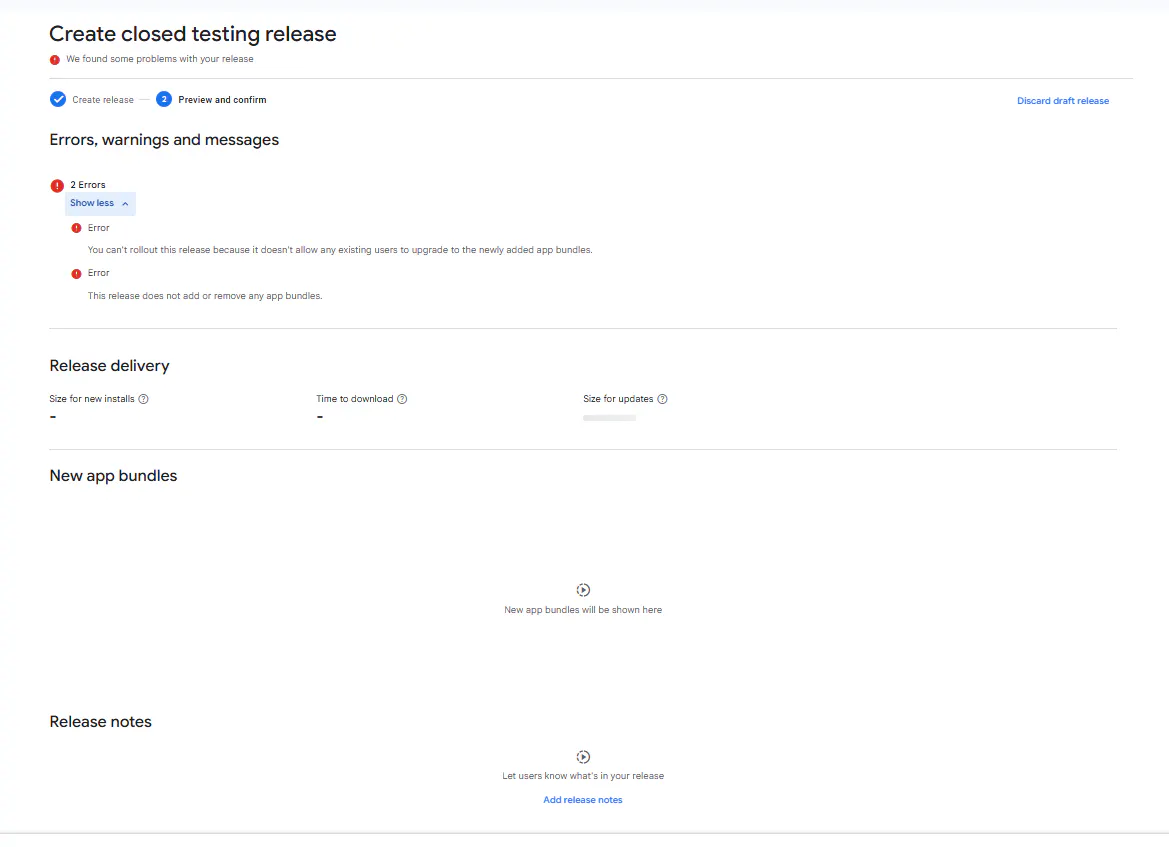The image size is (1169, 847).
Task: Click the step 2 number badge
Action: coord(164,99)
